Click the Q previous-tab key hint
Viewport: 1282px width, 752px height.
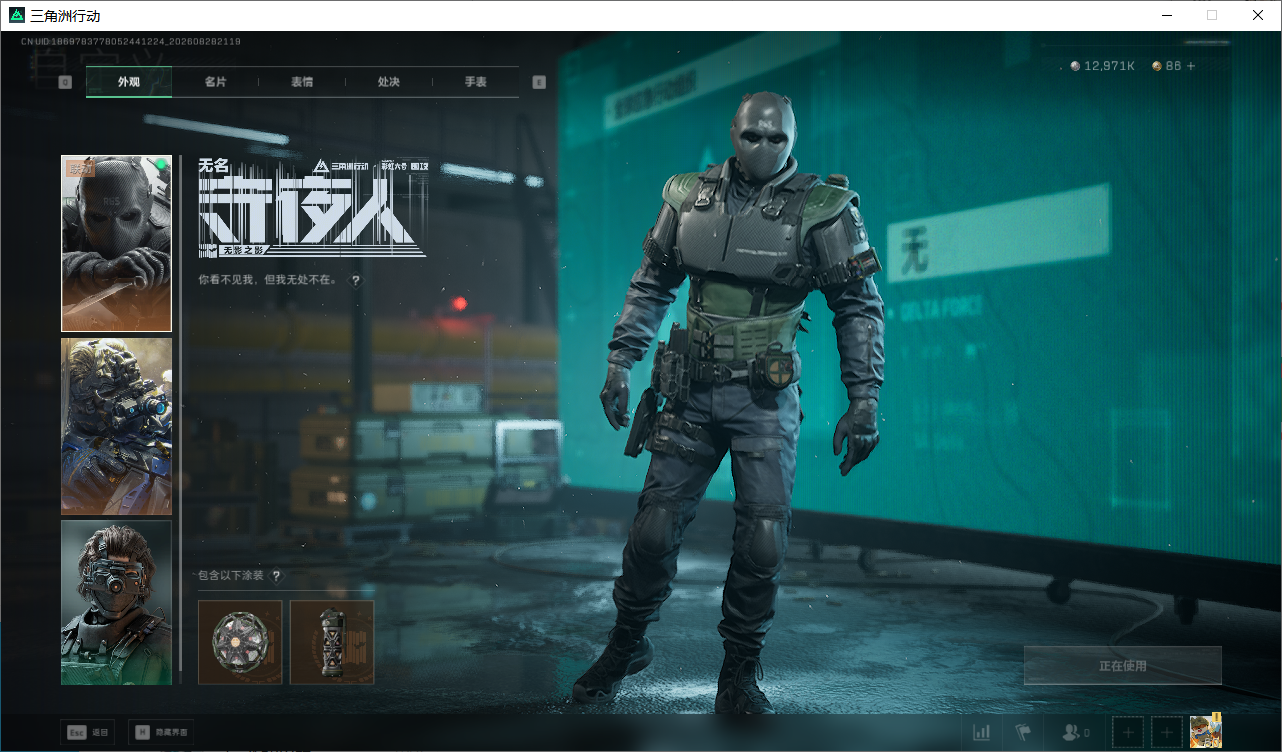(x=65, y=82)
